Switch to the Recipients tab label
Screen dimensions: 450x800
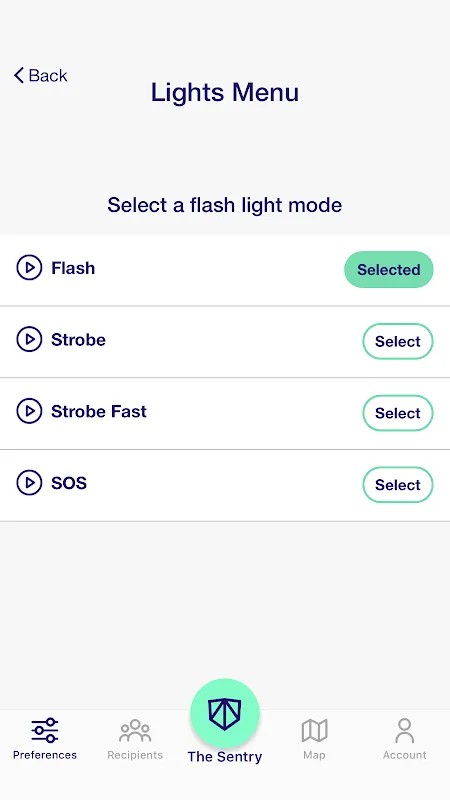135,755
